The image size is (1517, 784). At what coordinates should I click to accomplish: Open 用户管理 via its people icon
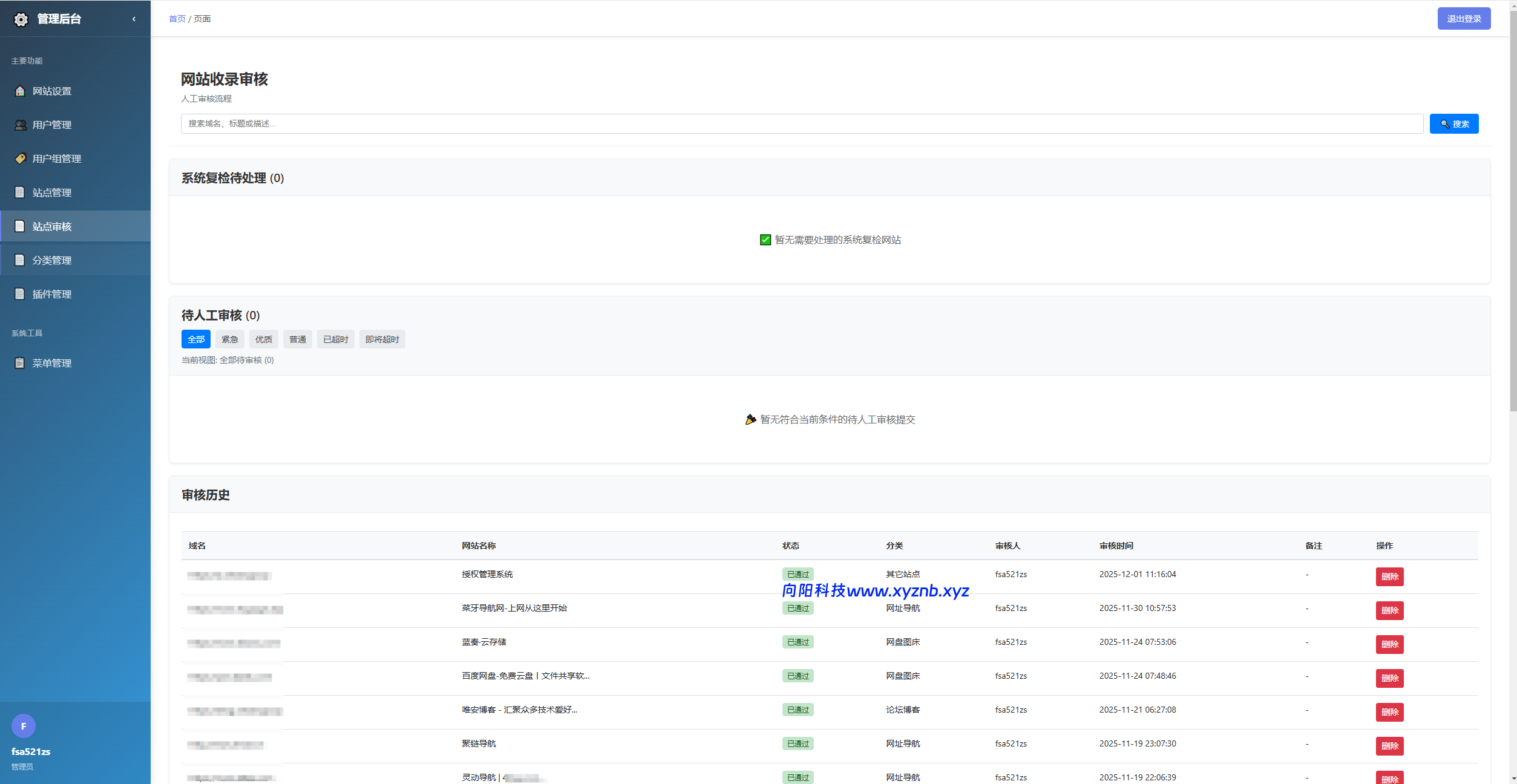20,125
